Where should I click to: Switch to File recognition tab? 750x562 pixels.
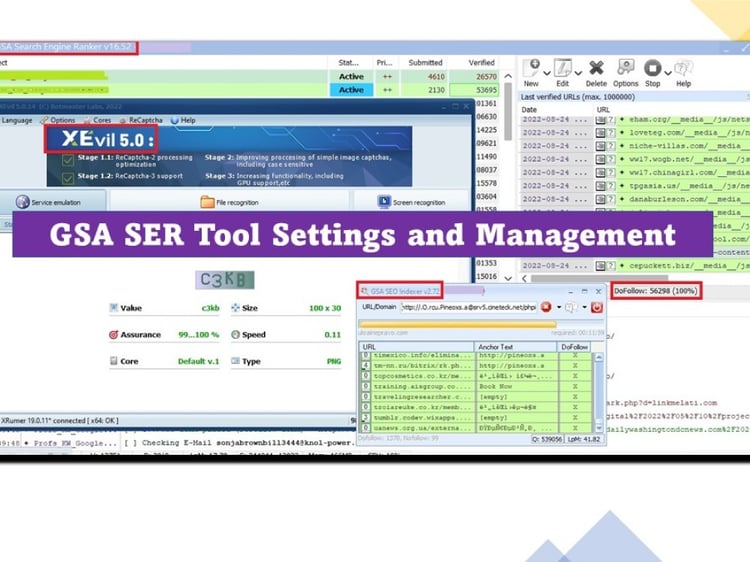point(230,202)
